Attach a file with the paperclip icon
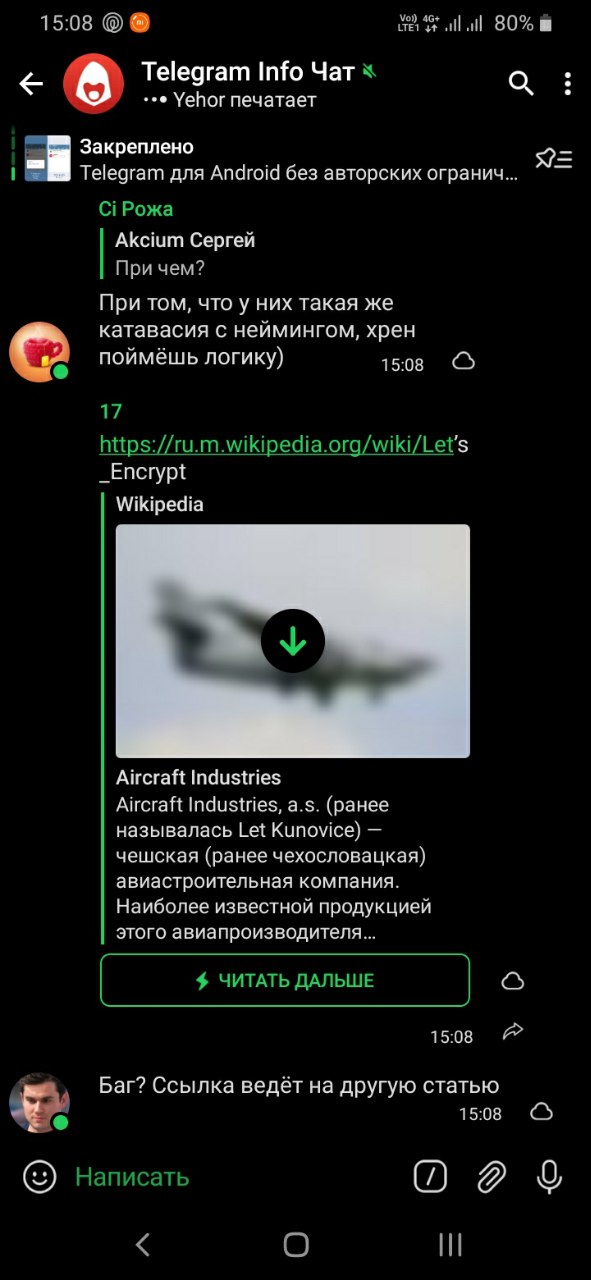 coord(491,1177)
